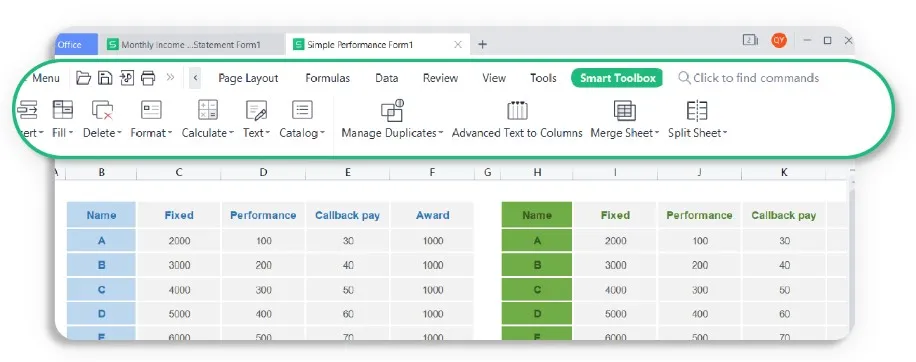Screen dimensions: 916x362
Task: Expand the Delete dropdown
Action: [119, 133]
